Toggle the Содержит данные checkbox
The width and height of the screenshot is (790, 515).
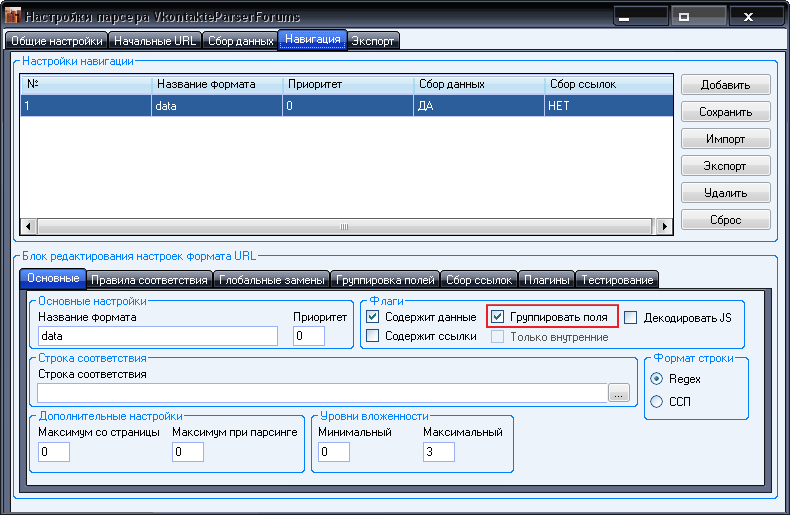tap(373, 317)
